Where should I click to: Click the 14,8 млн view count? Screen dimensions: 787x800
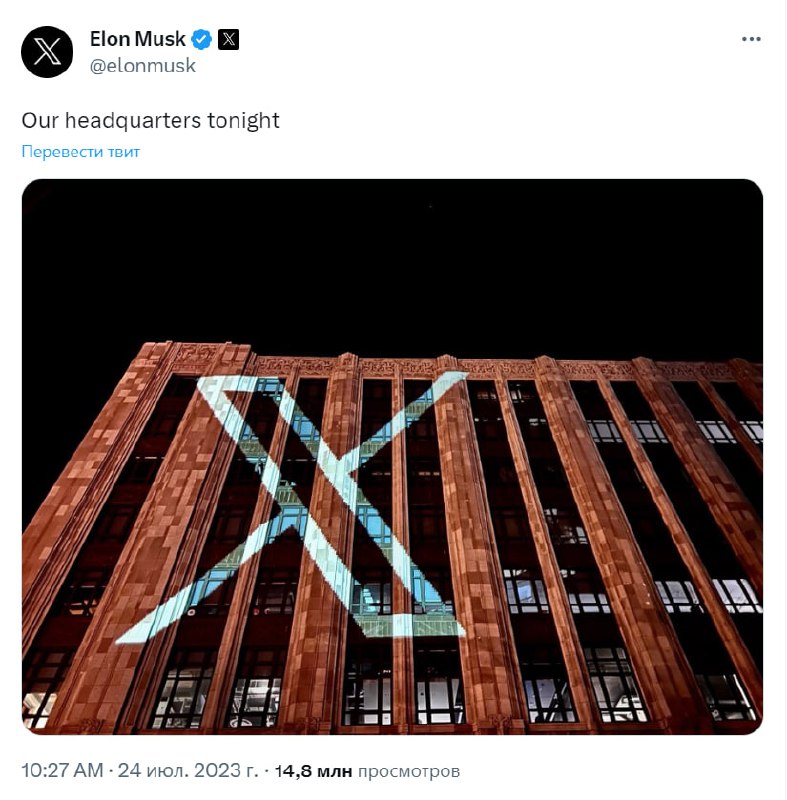(312, 771)
